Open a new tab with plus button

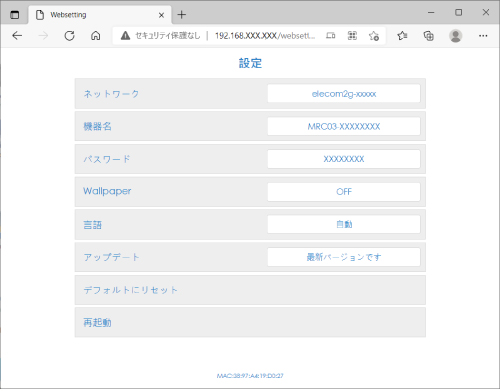(x=182, y=15)
